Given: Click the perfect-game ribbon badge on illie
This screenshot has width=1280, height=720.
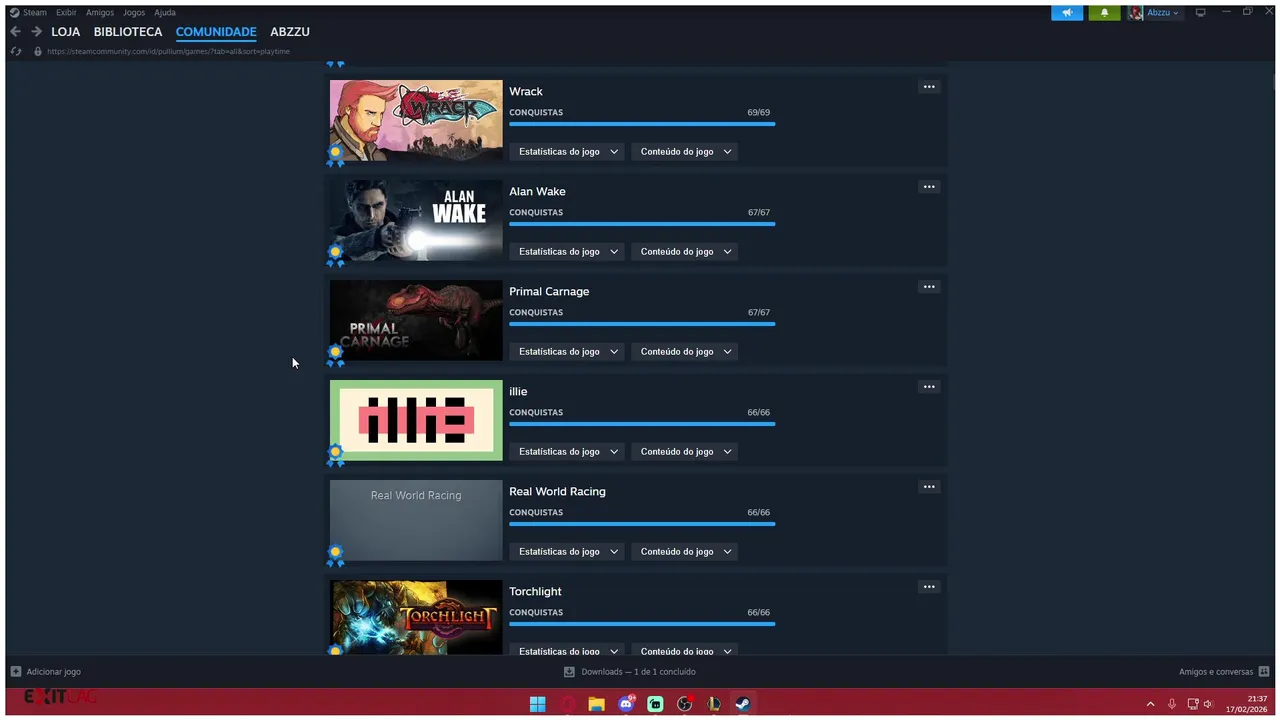Looking at the screenshot, I should 335,455.
